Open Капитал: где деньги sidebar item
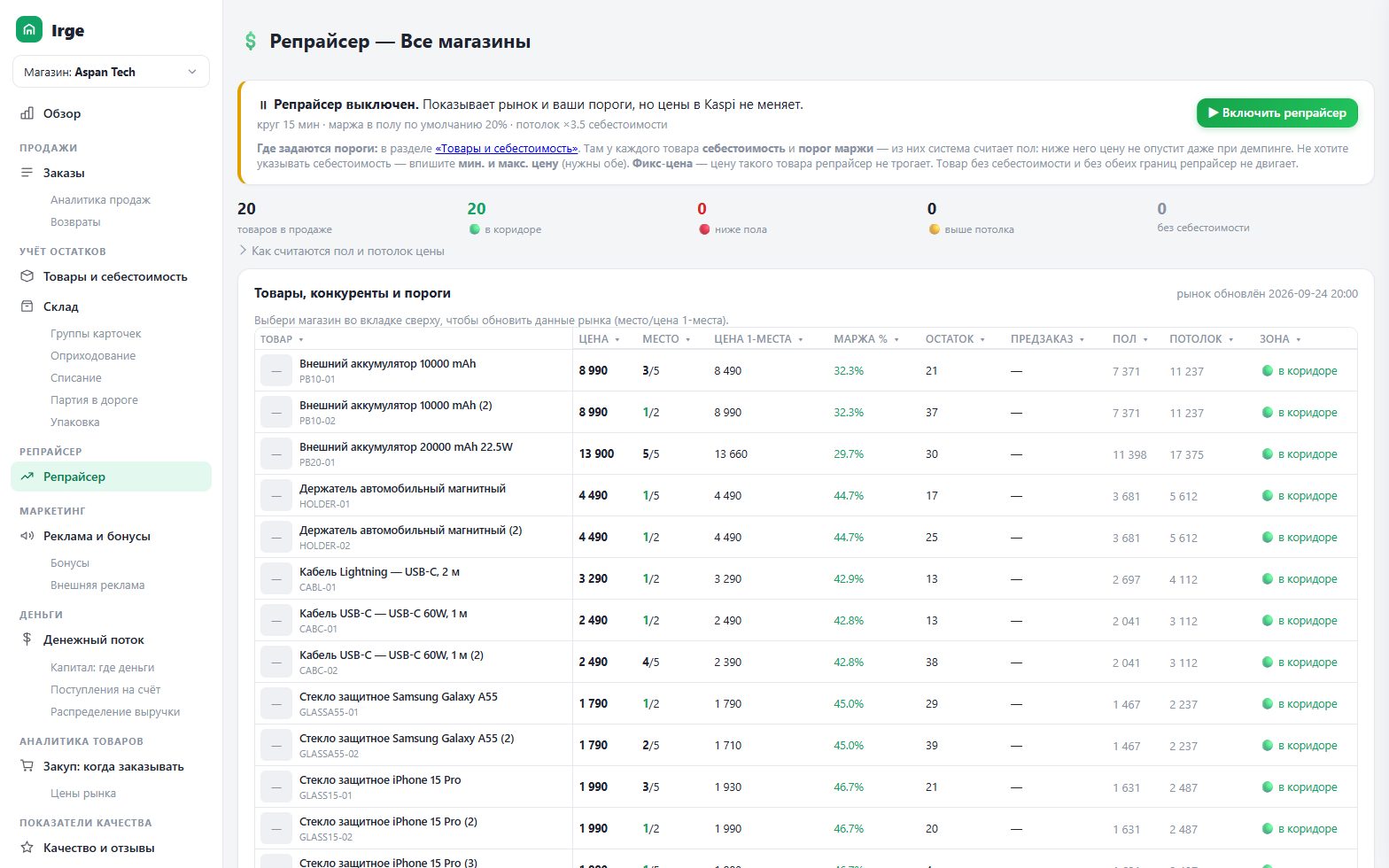Viewport: 1389px width, 868px height. 102,667
